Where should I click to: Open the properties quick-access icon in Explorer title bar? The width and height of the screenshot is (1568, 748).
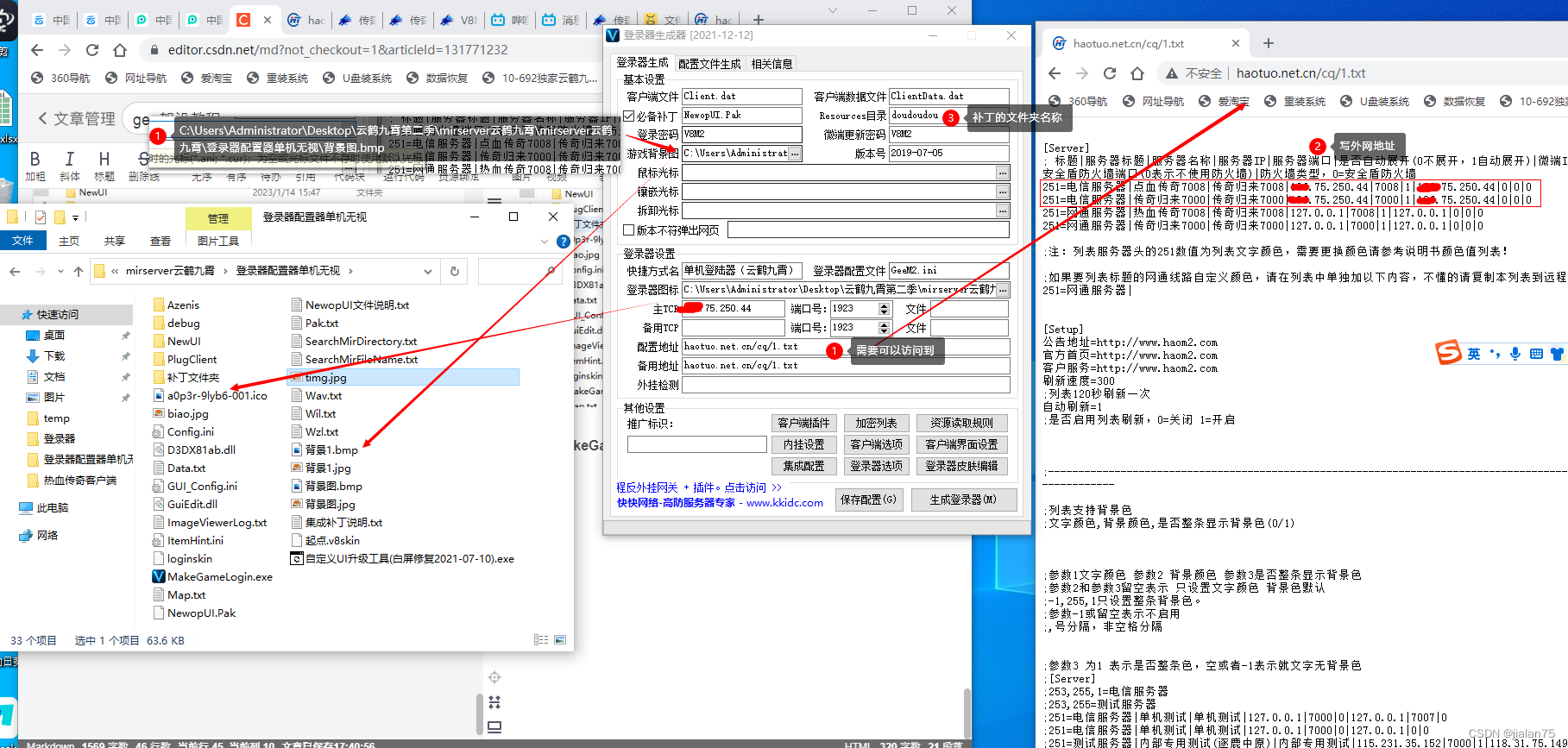click(x=41, y=217)
